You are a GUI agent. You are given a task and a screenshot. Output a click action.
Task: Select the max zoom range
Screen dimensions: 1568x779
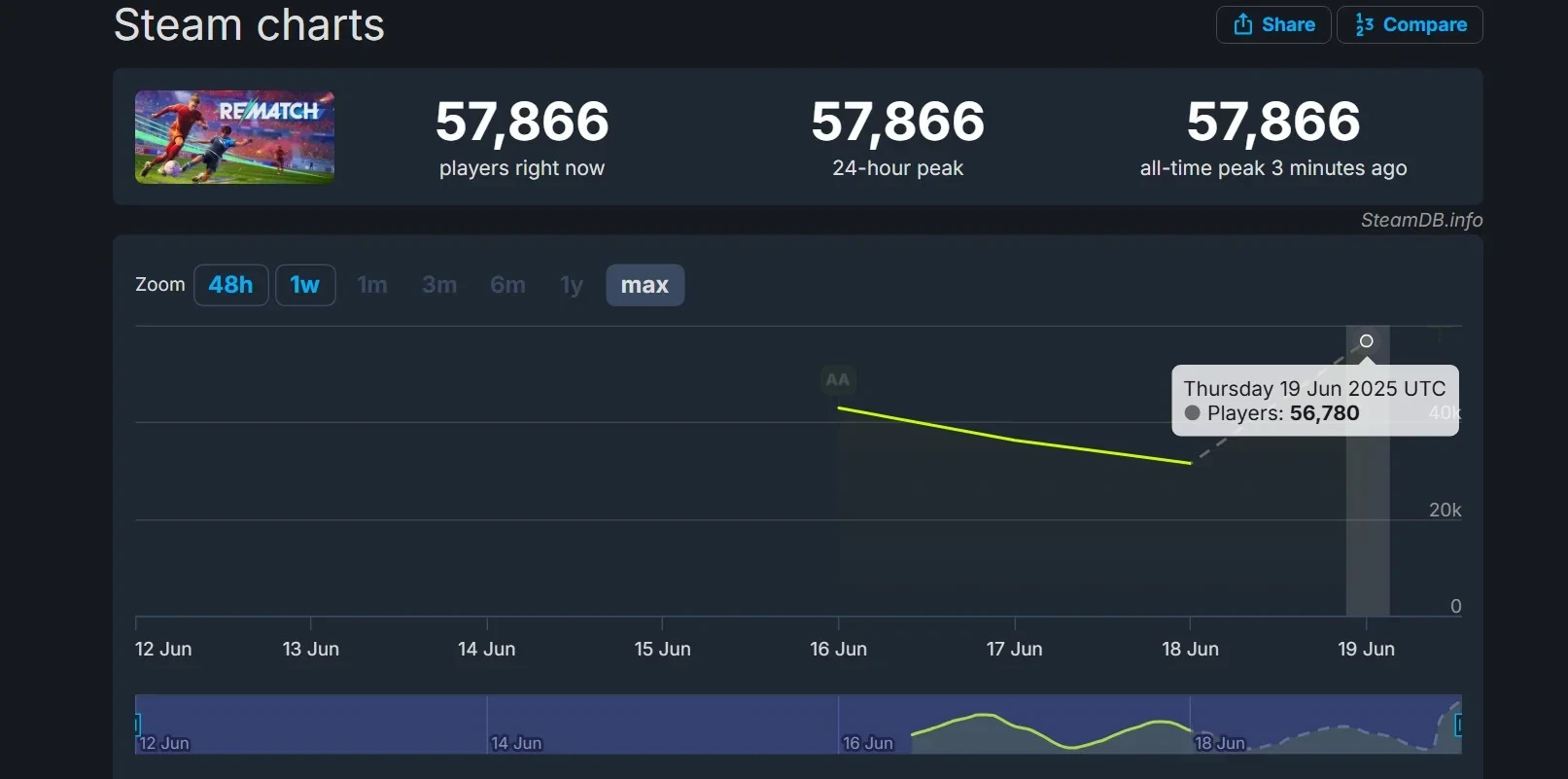click(x=645, y=285)
